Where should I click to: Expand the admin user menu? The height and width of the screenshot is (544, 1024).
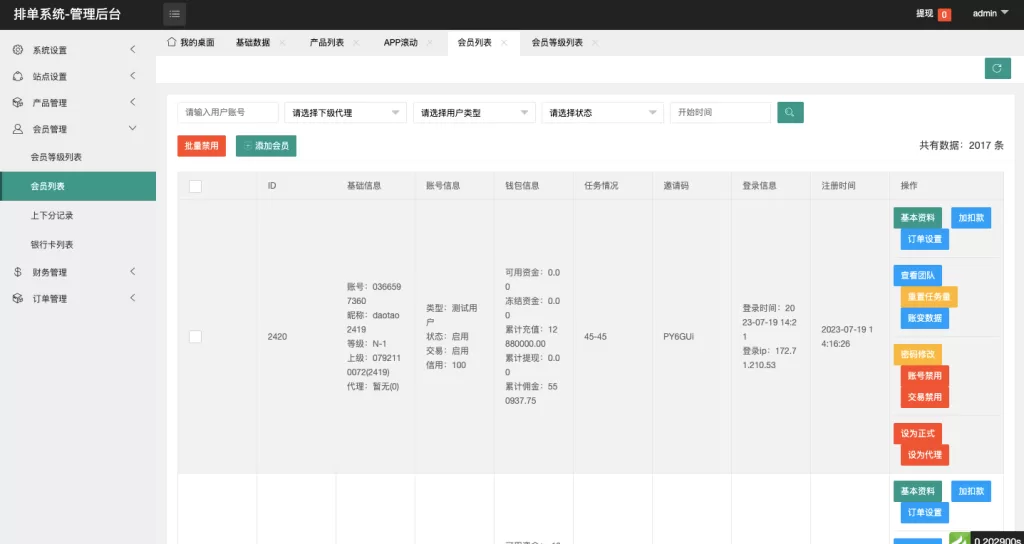(x=990, y=14)
